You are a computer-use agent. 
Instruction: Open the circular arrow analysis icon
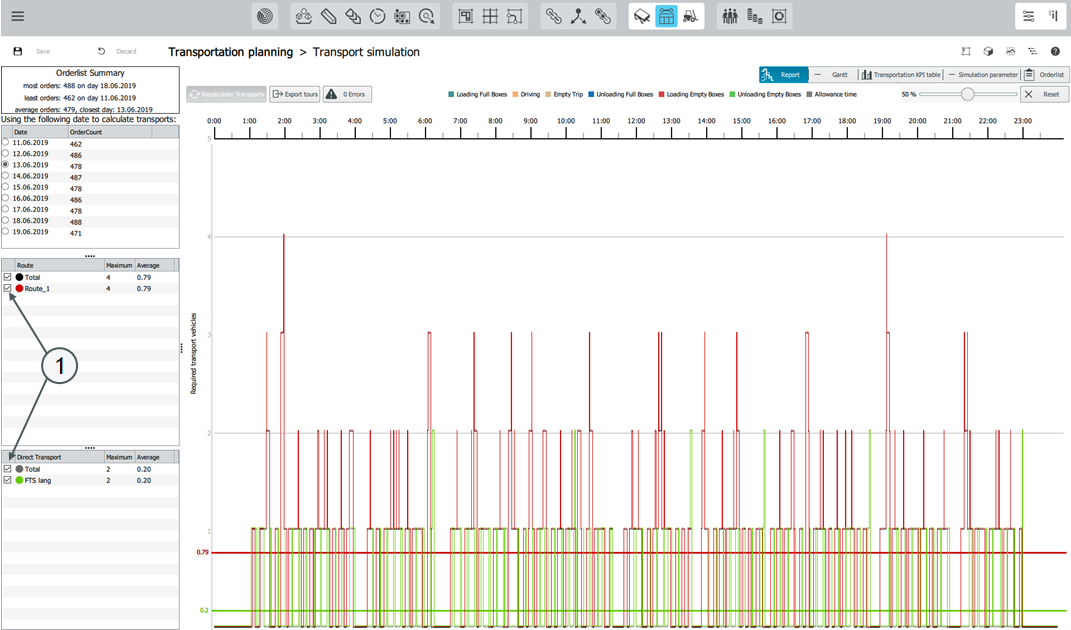tap(427, 16)
